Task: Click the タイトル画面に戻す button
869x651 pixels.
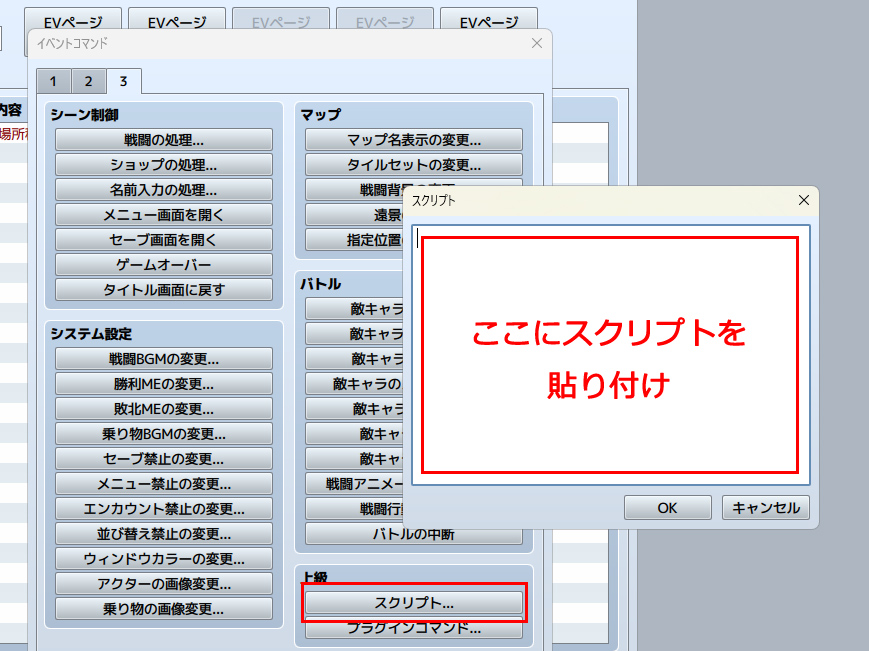Action: pyautogui.click(x=164, y=290)
